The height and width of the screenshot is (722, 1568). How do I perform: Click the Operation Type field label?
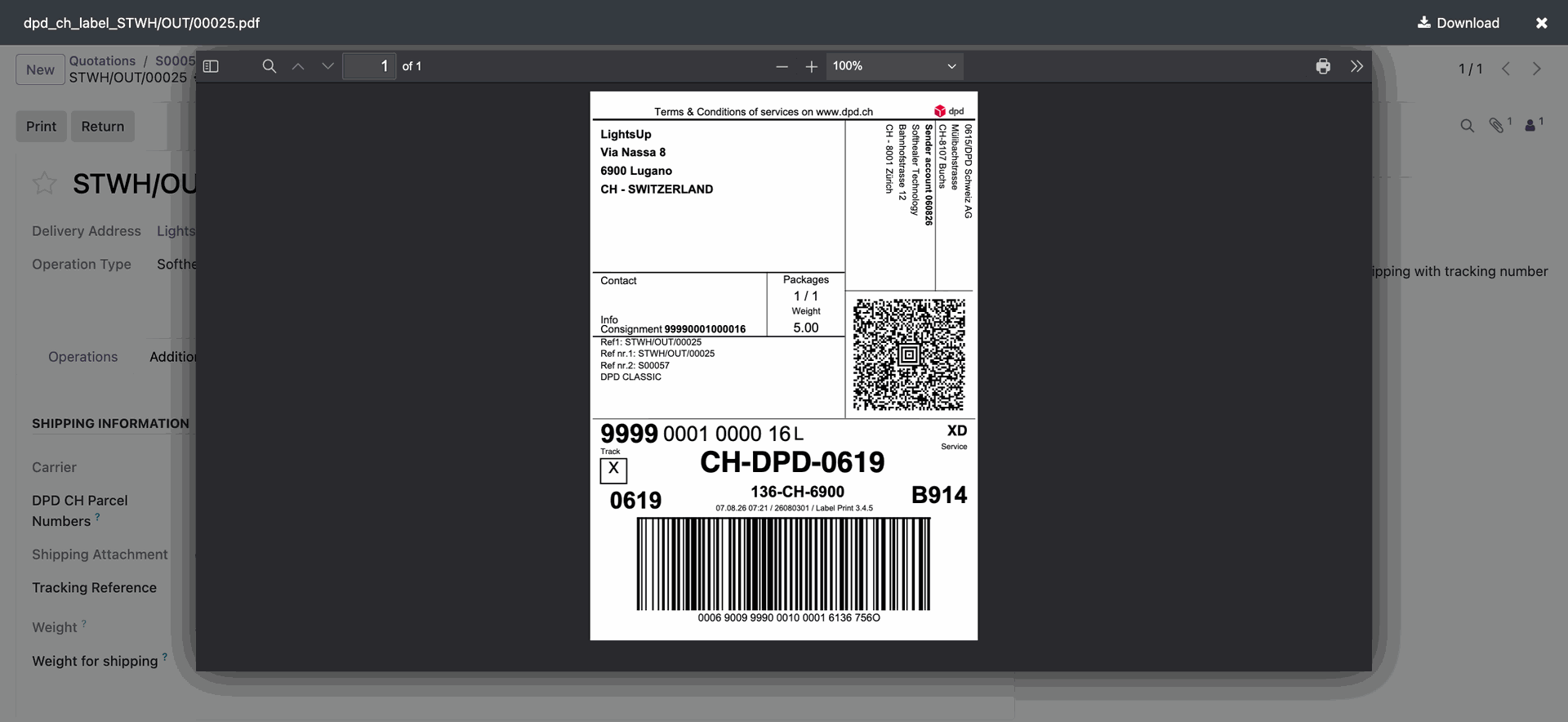click(82, 265)
